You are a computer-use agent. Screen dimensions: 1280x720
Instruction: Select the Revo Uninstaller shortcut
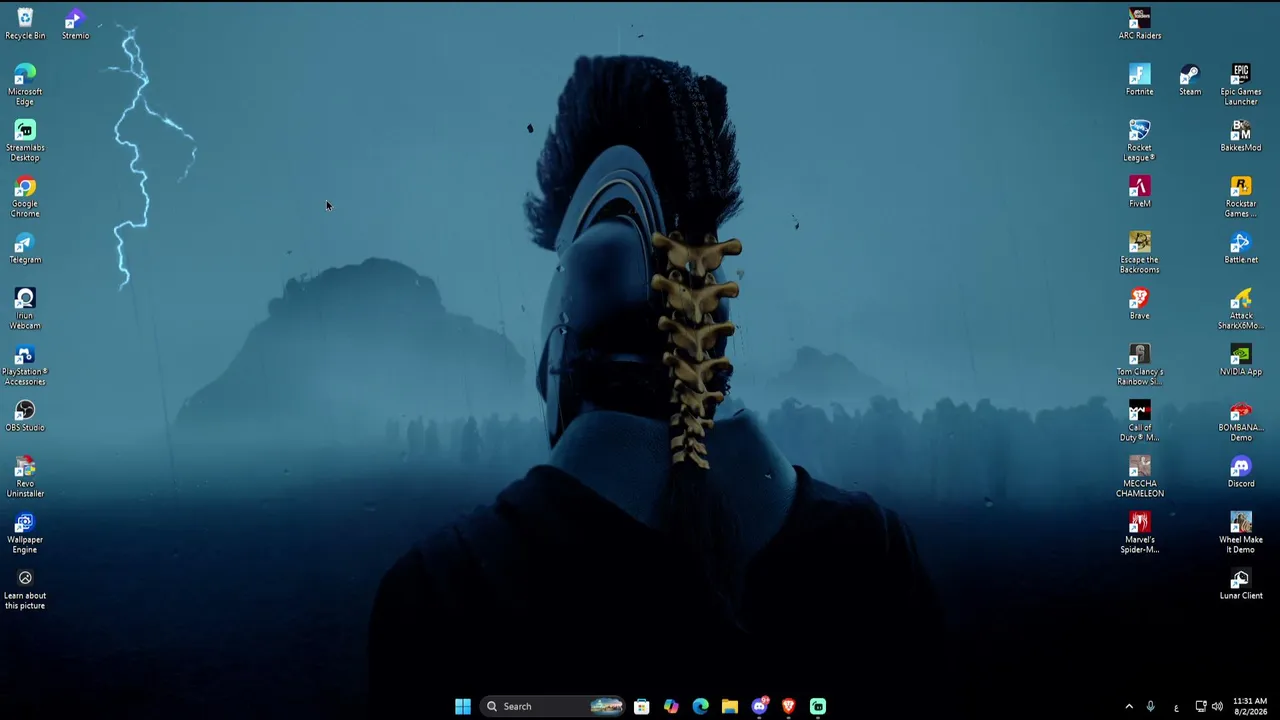[25, 477]
